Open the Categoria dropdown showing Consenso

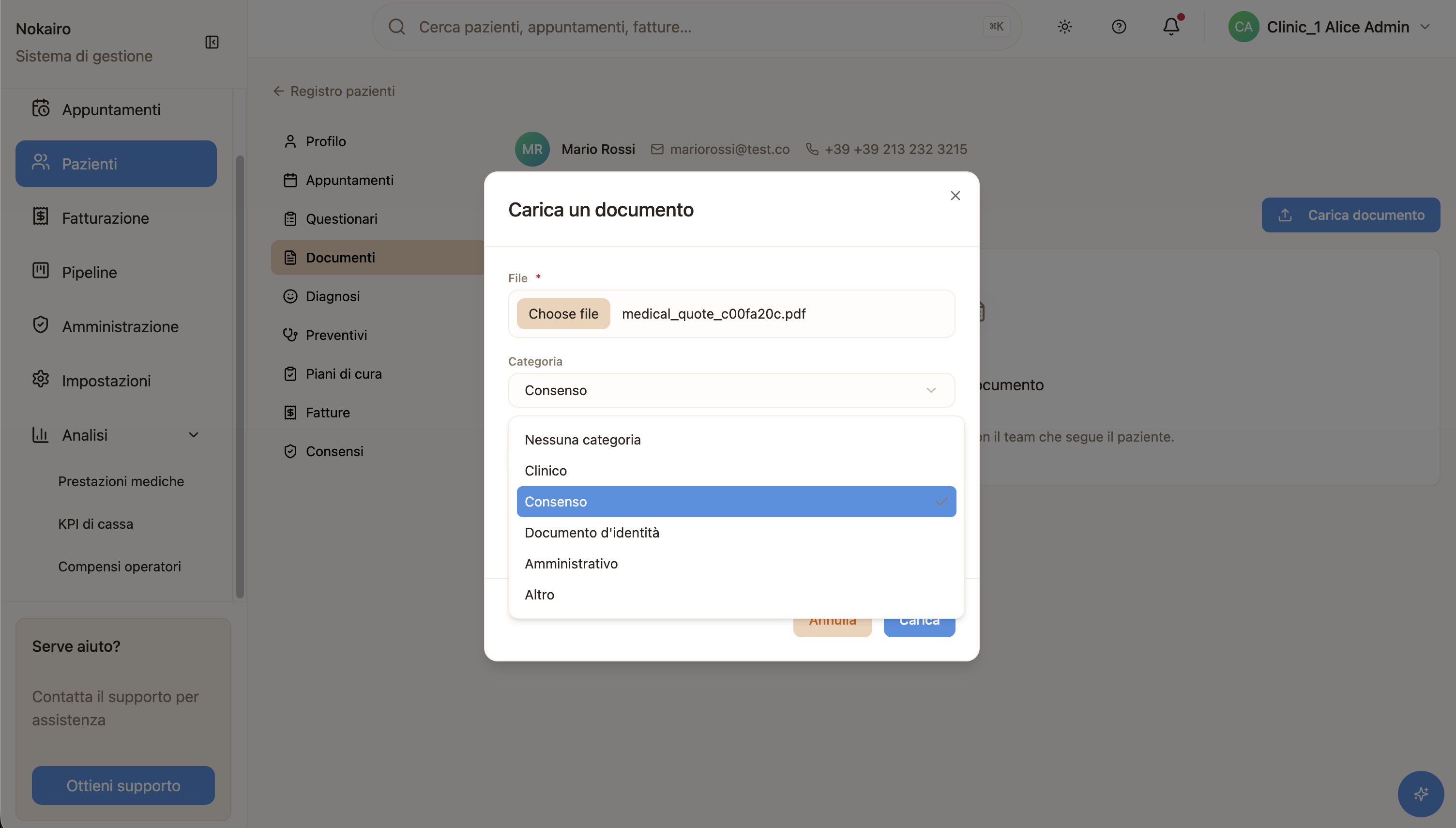(731, 390)
